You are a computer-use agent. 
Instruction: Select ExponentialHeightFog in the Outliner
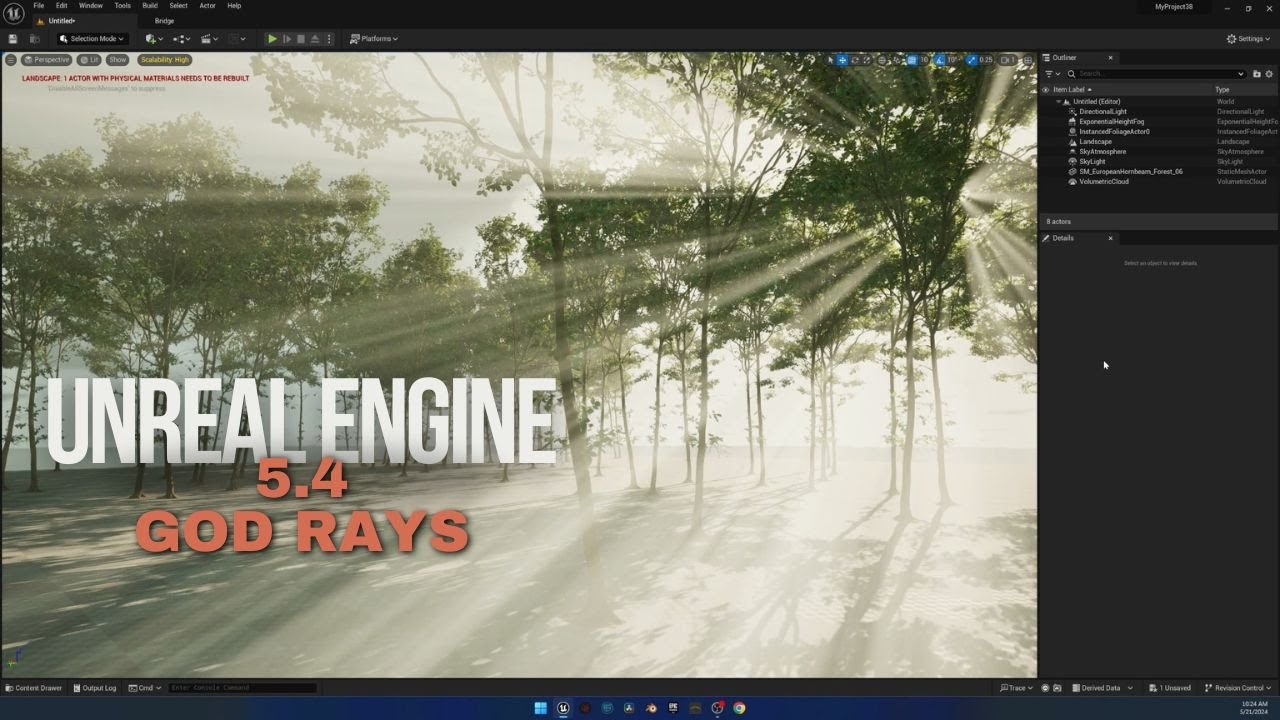click(x=1111, y=122)
